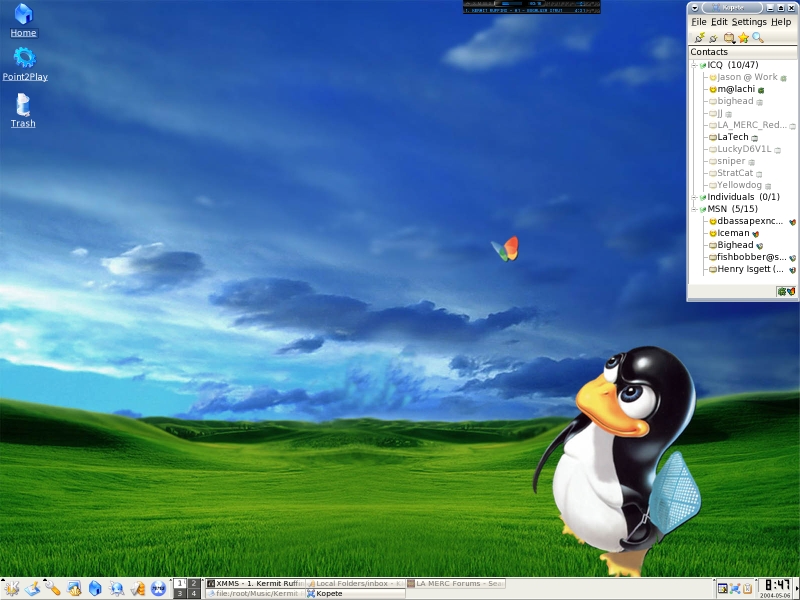The width and height of the screenshot is (800, 600).
Task: Activate LA MERC Forums taskbar entry
Action: [x=456, y=583]
